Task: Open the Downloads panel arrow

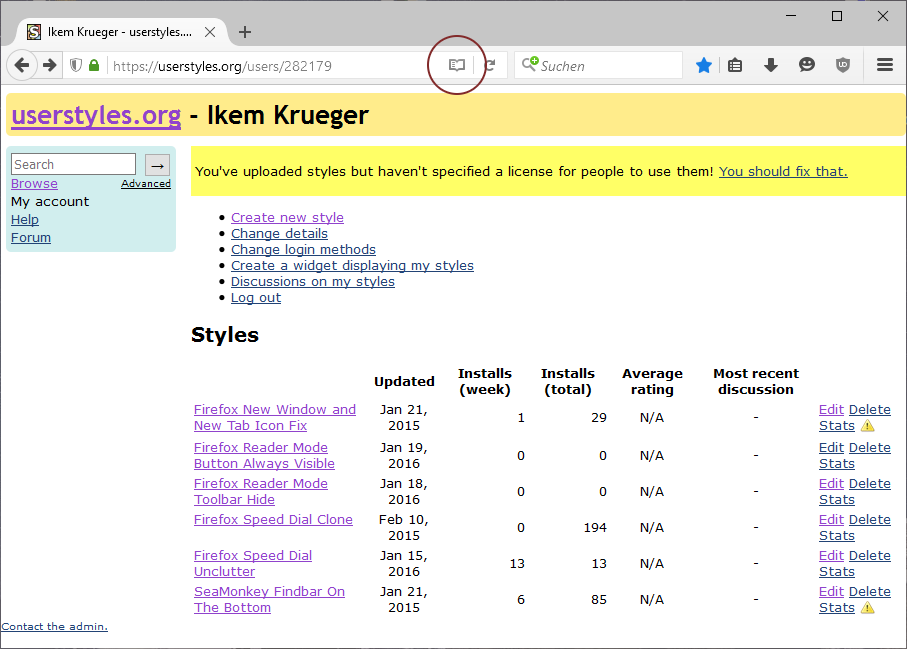Action: (x=770, y=65)
